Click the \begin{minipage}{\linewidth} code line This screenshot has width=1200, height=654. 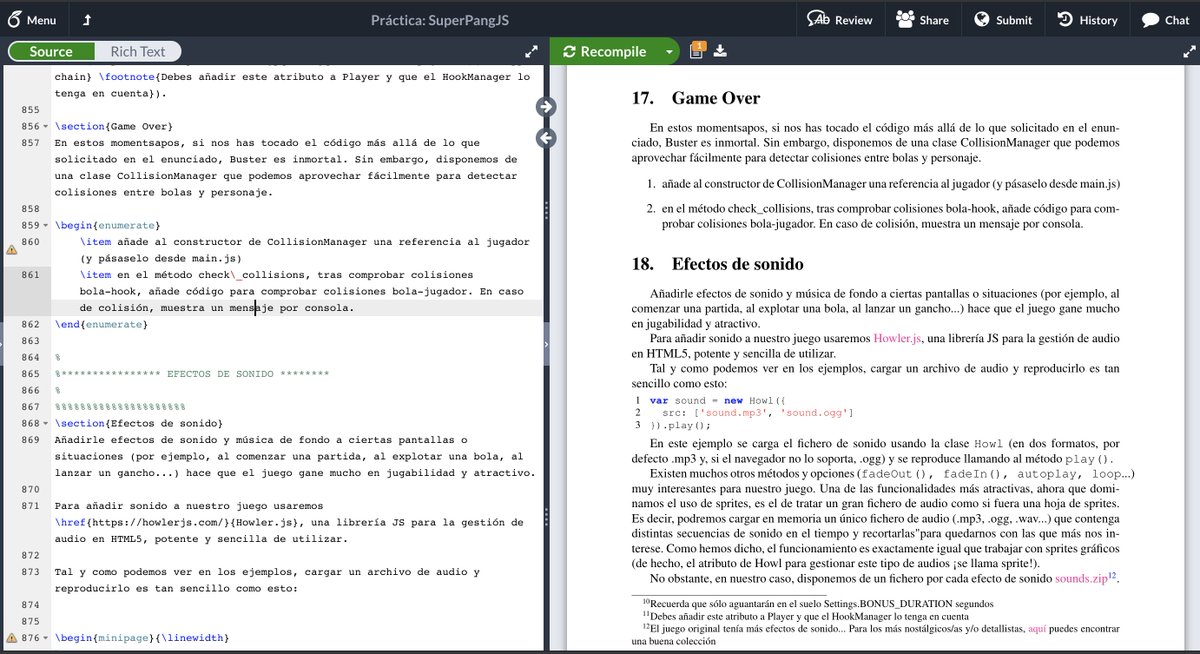click(x=142, y=638)
